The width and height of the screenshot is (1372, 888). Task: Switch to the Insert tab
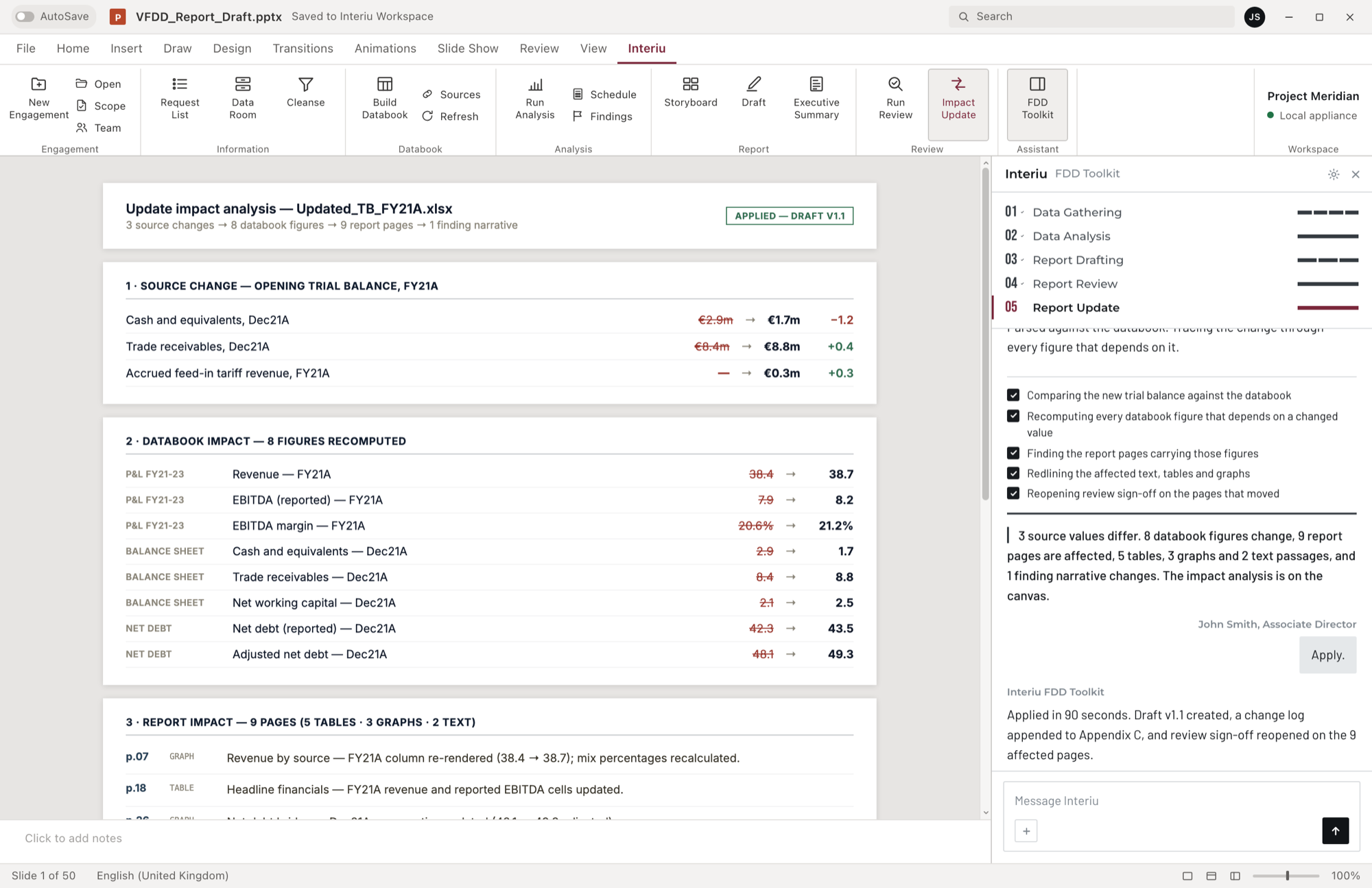(x=126, y=48)
